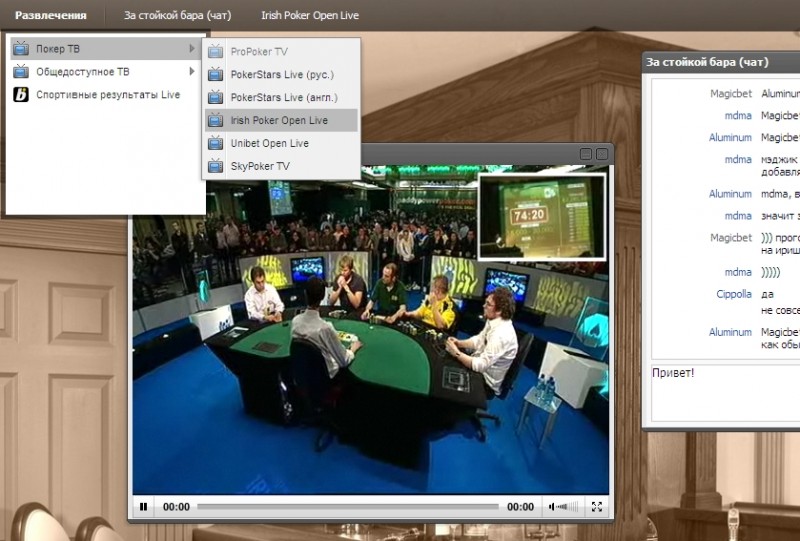Select Общедоступное ТВ menu entry
800x541 pixels.
[105, 71]
